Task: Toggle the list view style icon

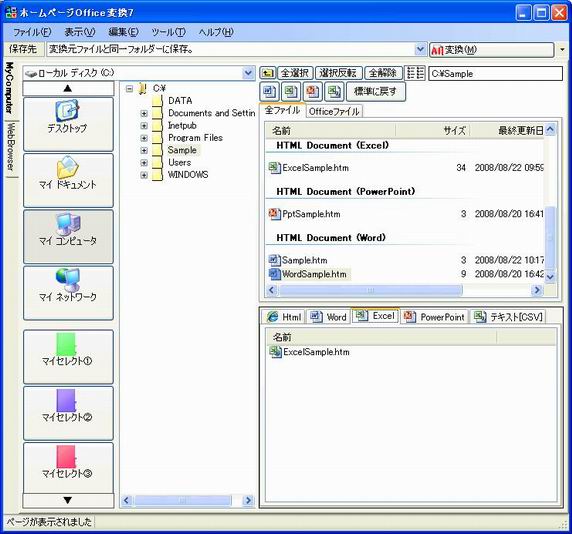Action: click(415, 73)
